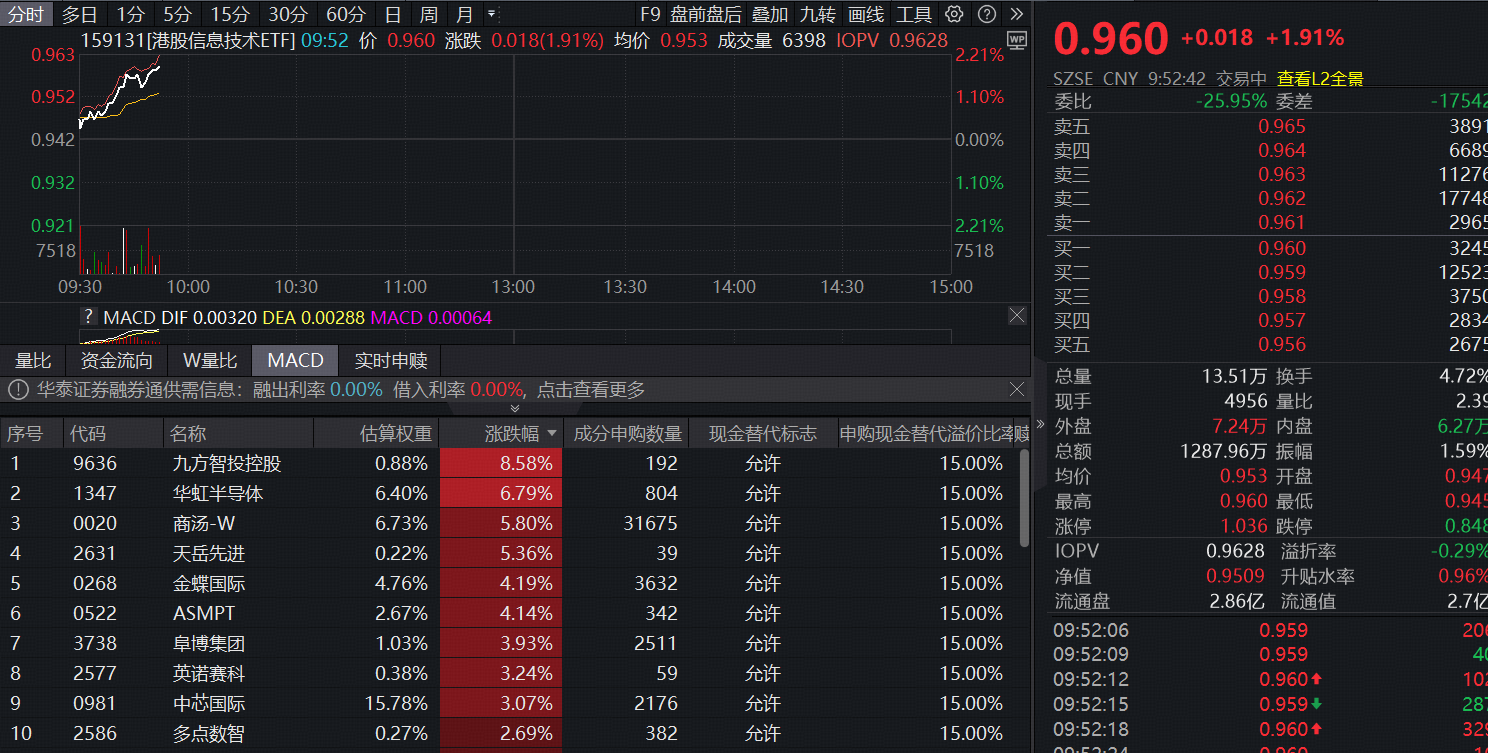1488x753 pixels.
Task: Open the settings gear icon
Action: click(x=954, y=14)
